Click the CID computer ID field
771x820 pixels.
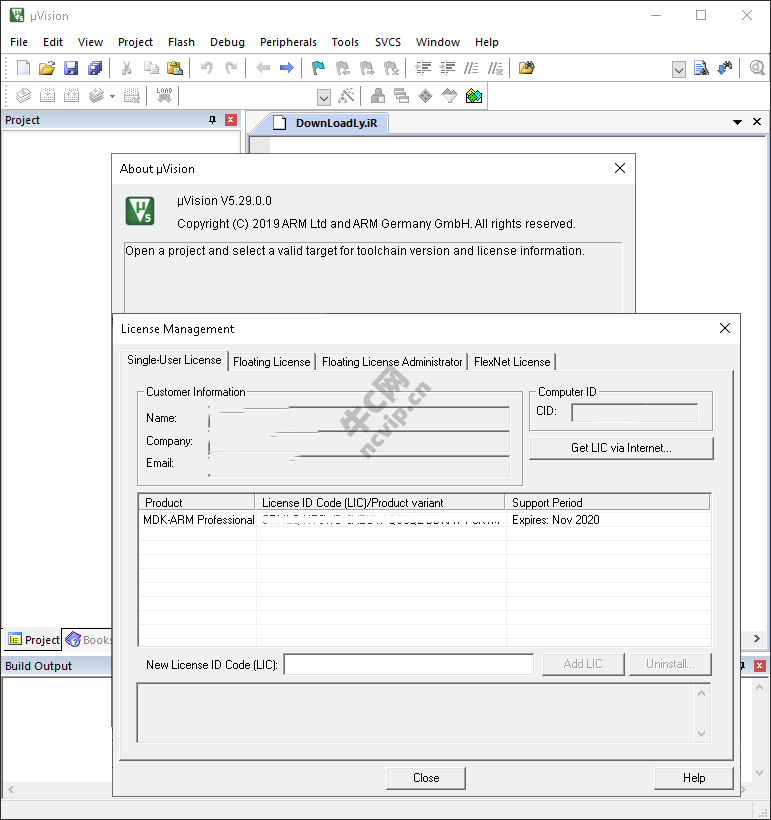[x=634, y=413]
